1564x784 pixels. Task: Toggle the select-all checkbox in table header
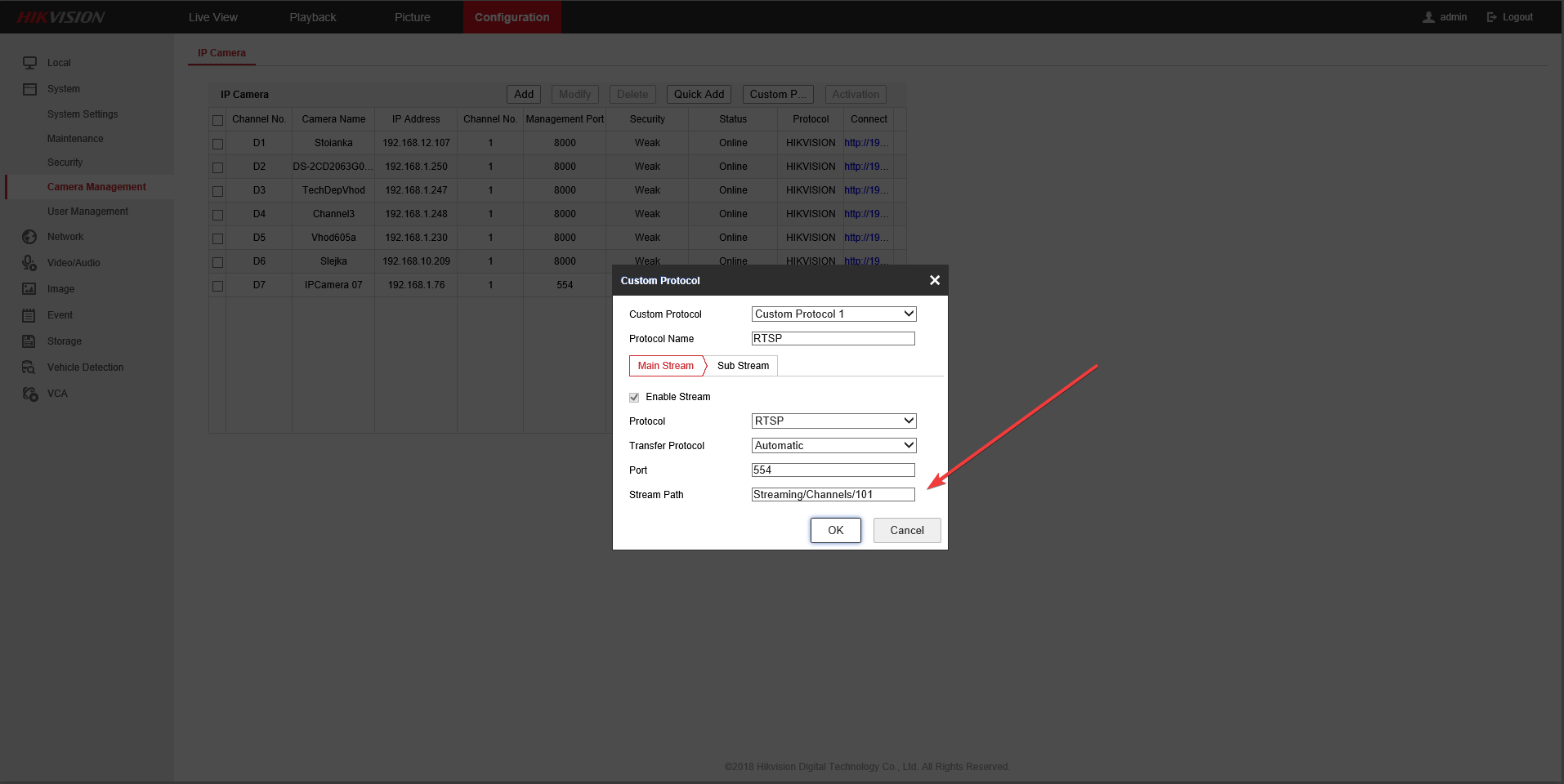218,120
